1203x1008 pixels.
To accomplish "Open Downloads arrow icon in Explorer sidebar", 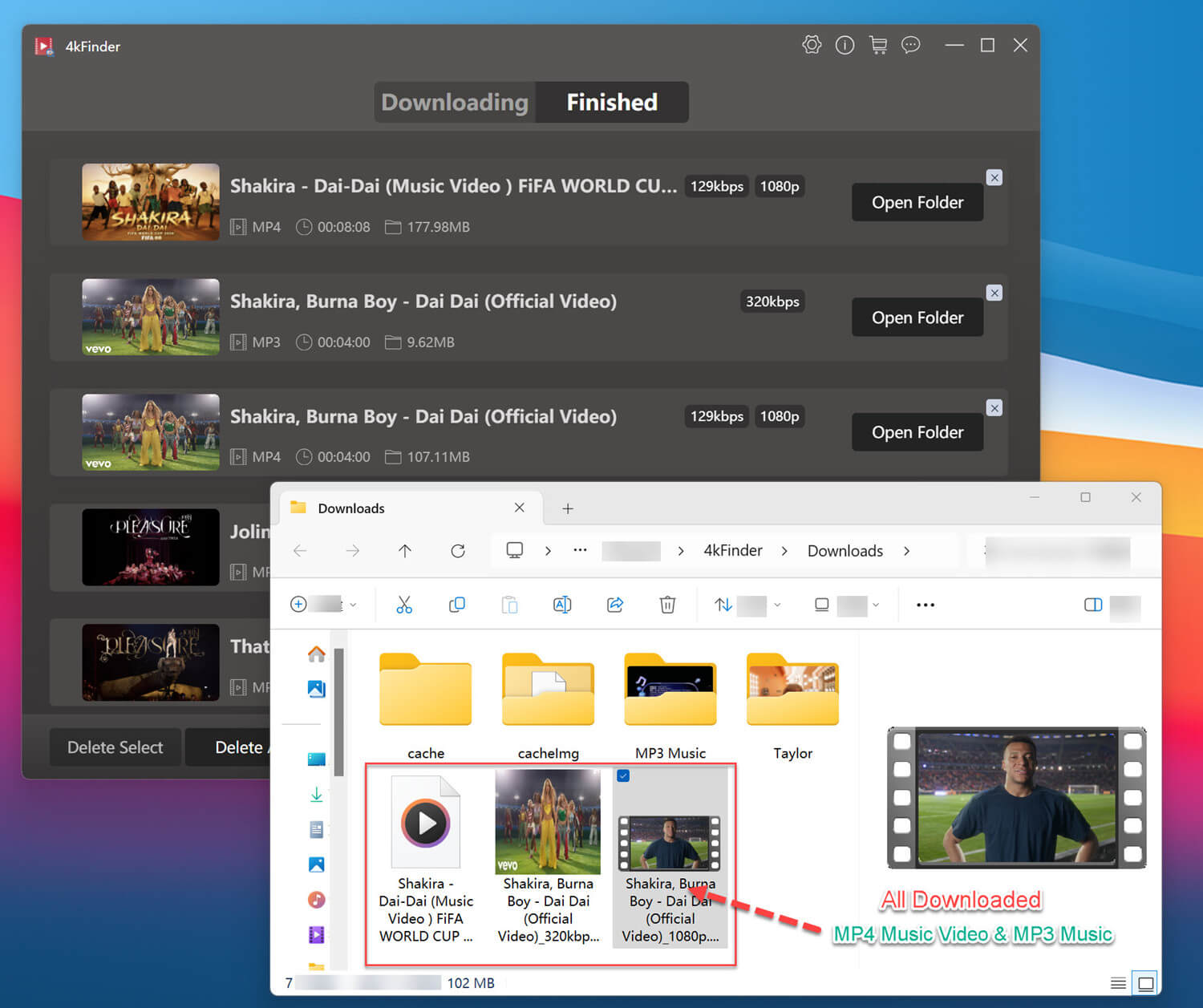I will tap(317, 795).
